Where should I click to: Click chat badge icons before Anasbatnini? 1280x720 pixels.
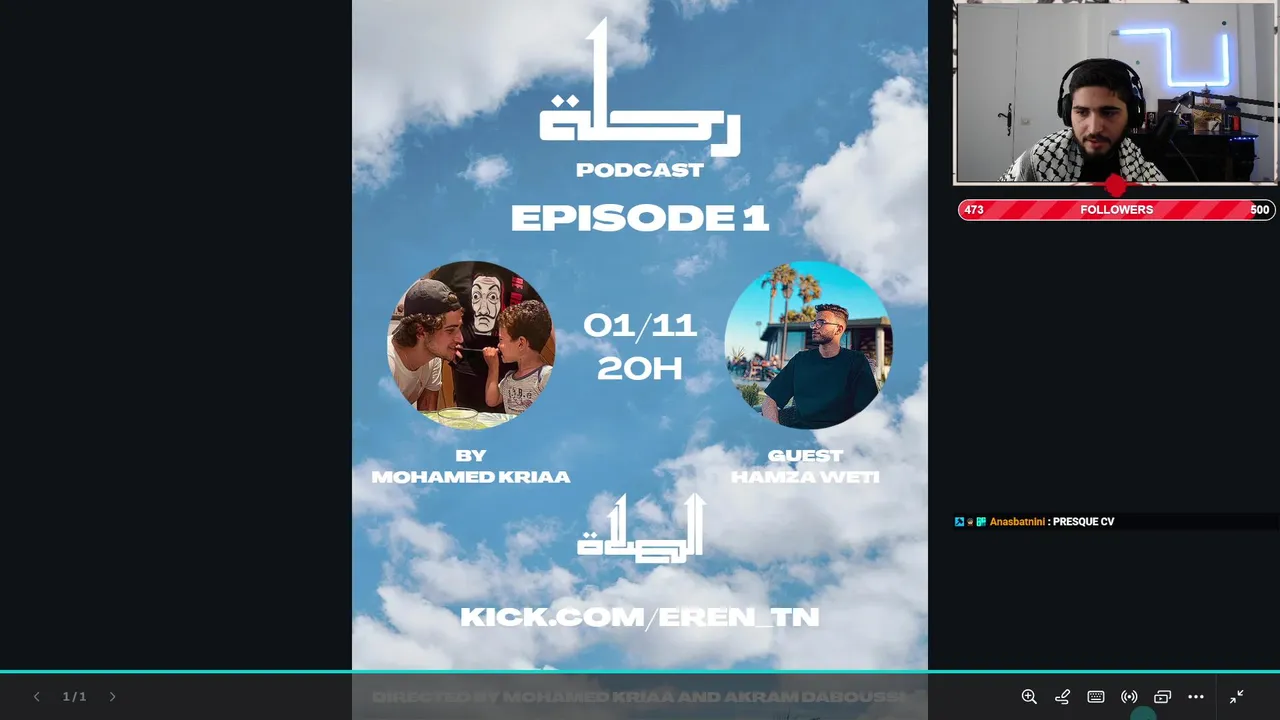(x=970, y=522)
